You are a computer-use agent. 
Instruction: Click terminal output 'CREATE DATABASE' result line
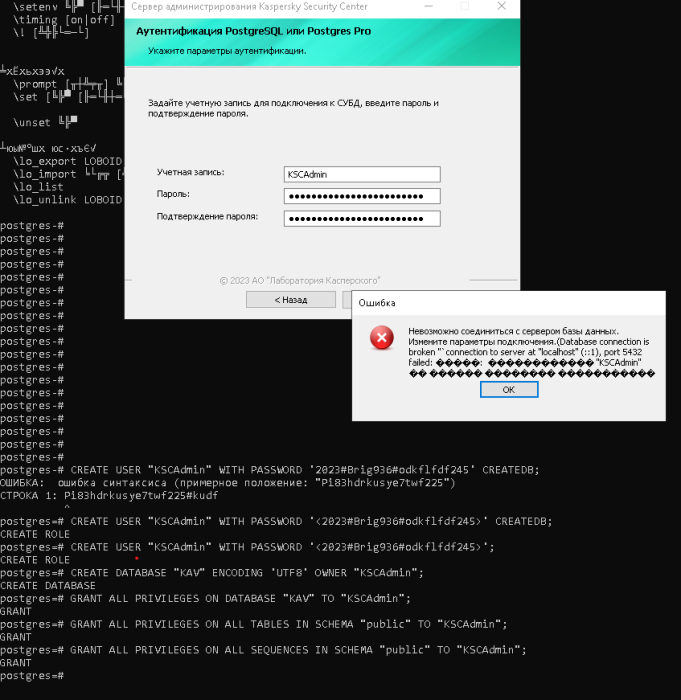48,586
